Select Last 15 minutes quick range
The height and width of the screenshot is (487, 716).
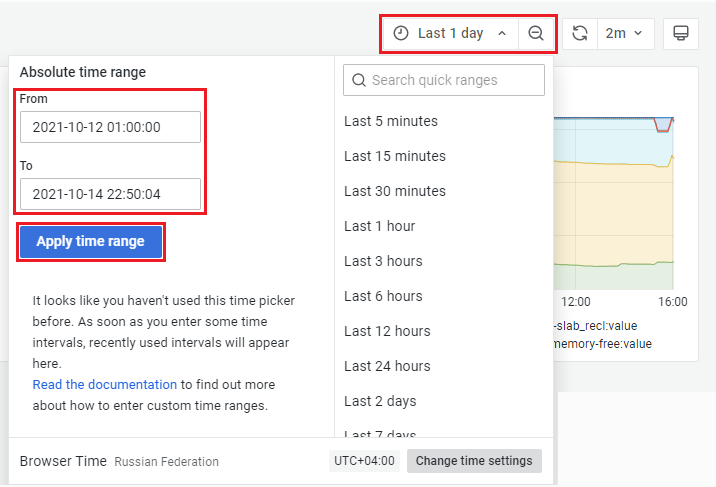395,156
